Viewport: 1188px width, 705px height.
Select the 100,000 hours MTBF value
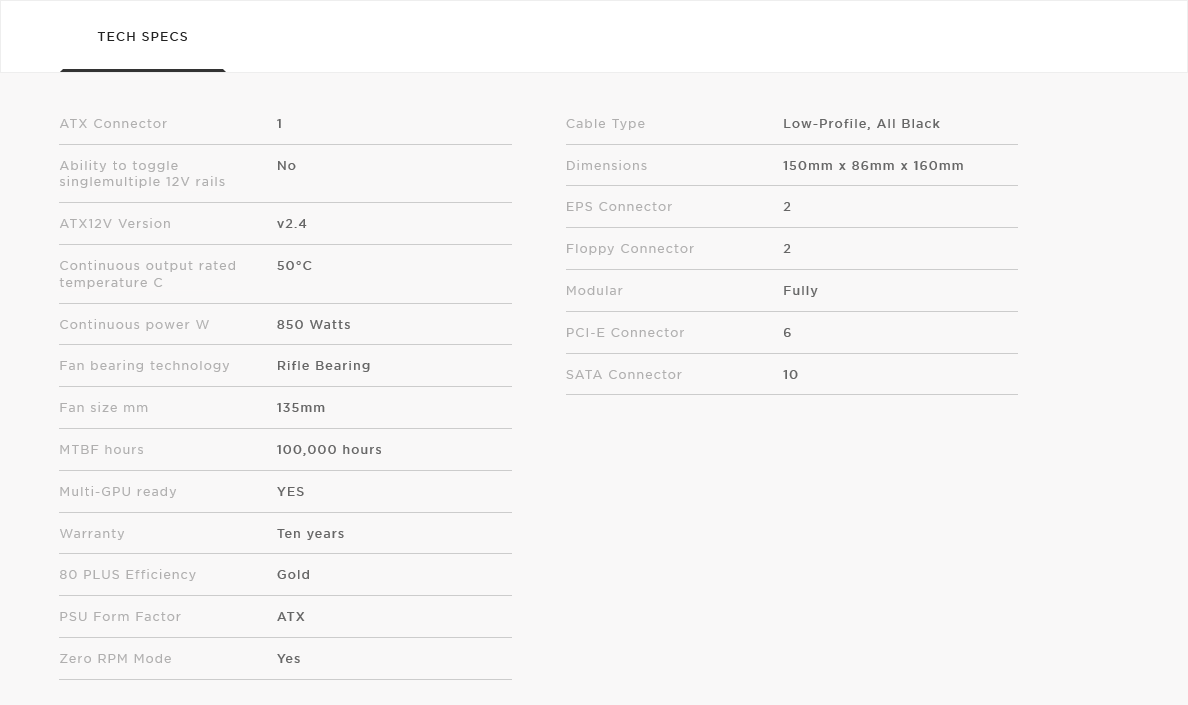(x=329, y=450)
